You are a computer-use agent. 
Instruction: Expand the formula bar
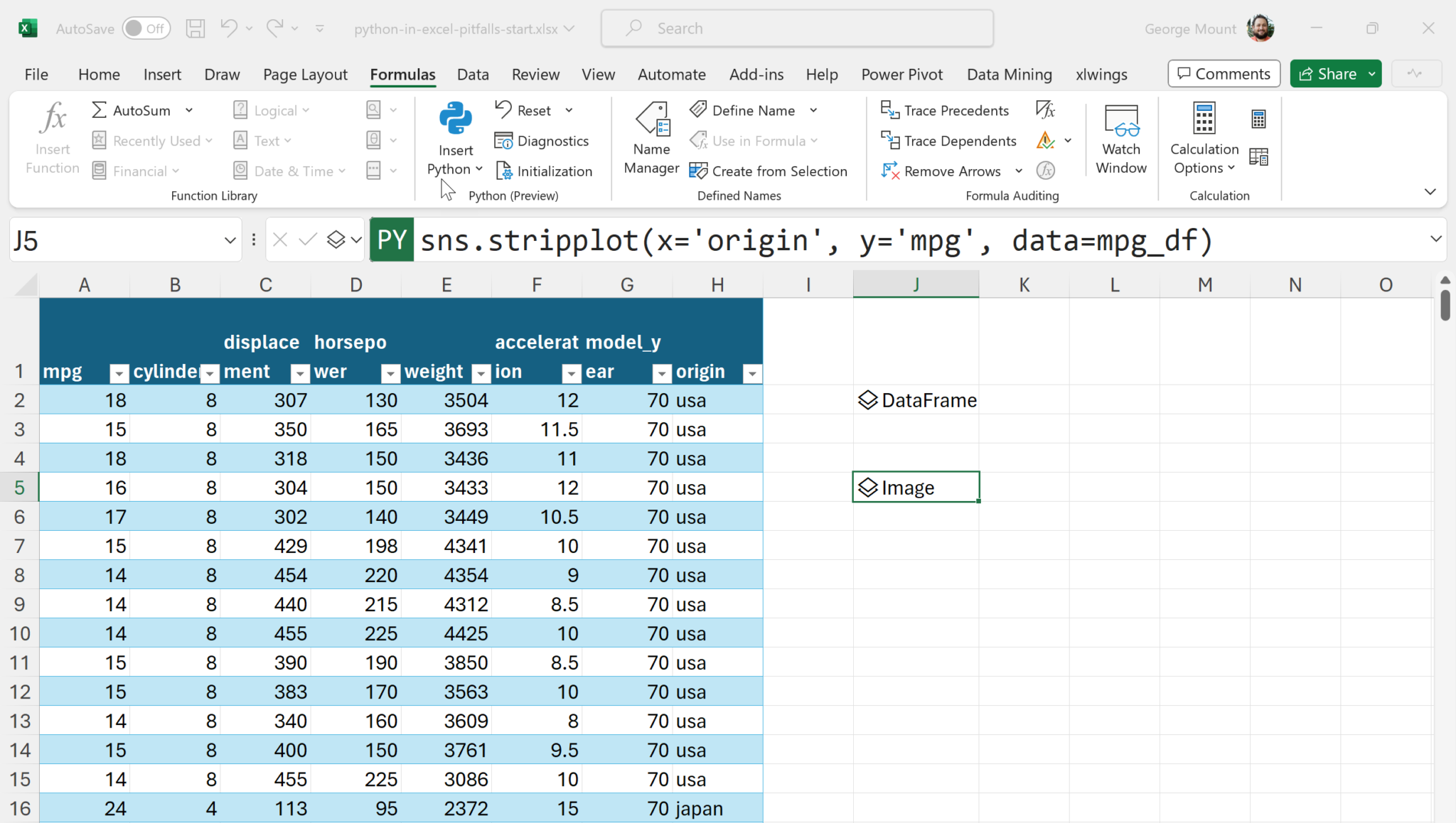(1435, 240)
